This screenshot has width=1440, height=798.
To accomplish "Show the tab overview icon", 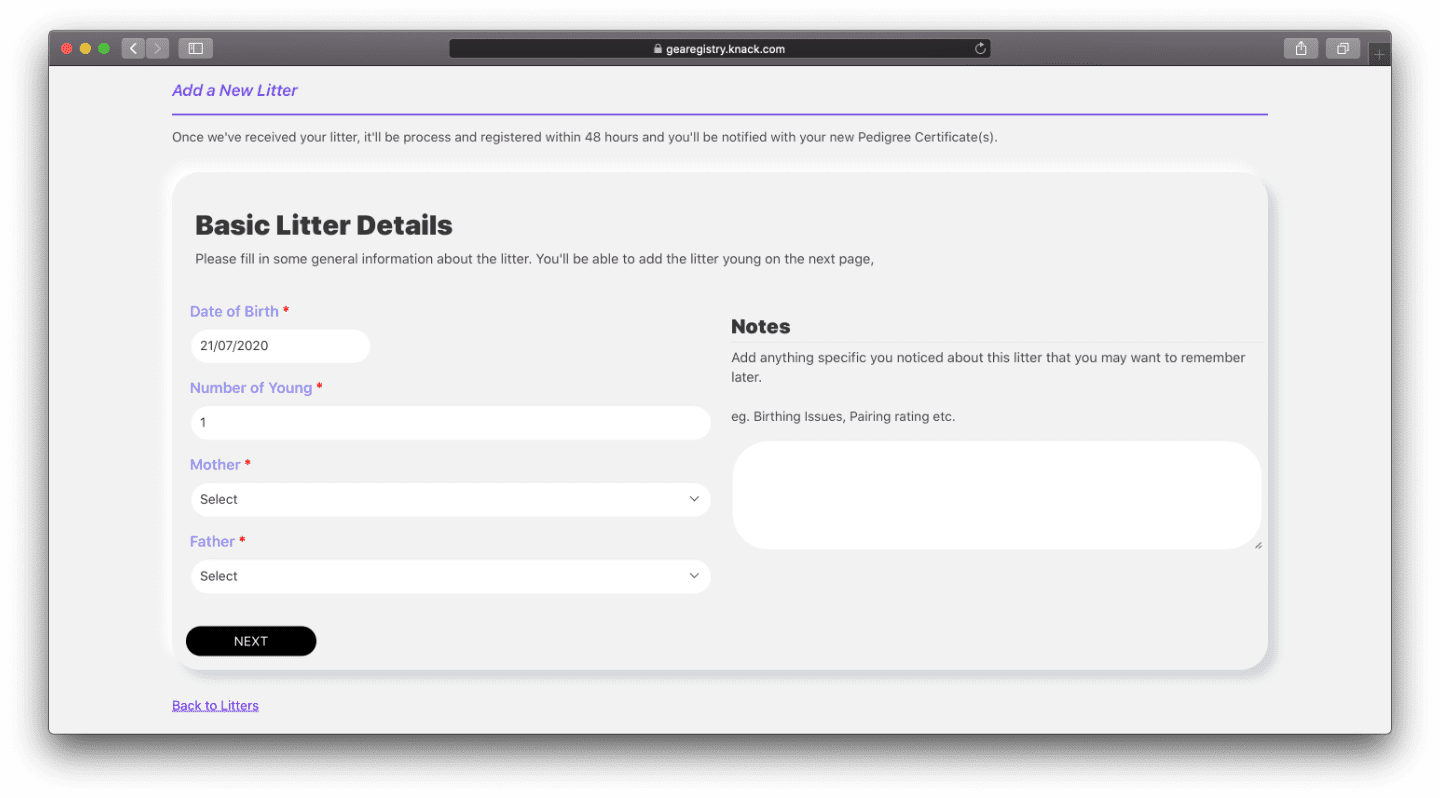I will tap(1342, 48).
